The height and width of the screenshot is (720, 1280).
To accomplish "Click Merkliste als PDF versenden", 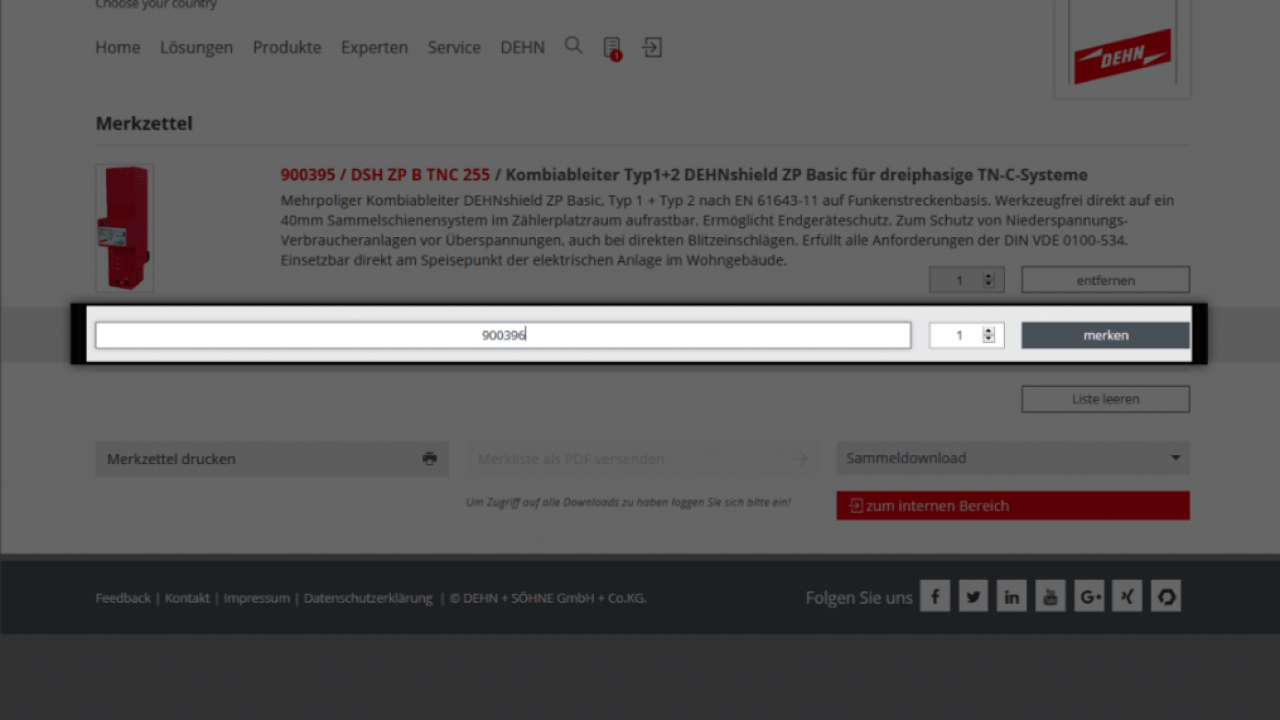I will 643,459.
